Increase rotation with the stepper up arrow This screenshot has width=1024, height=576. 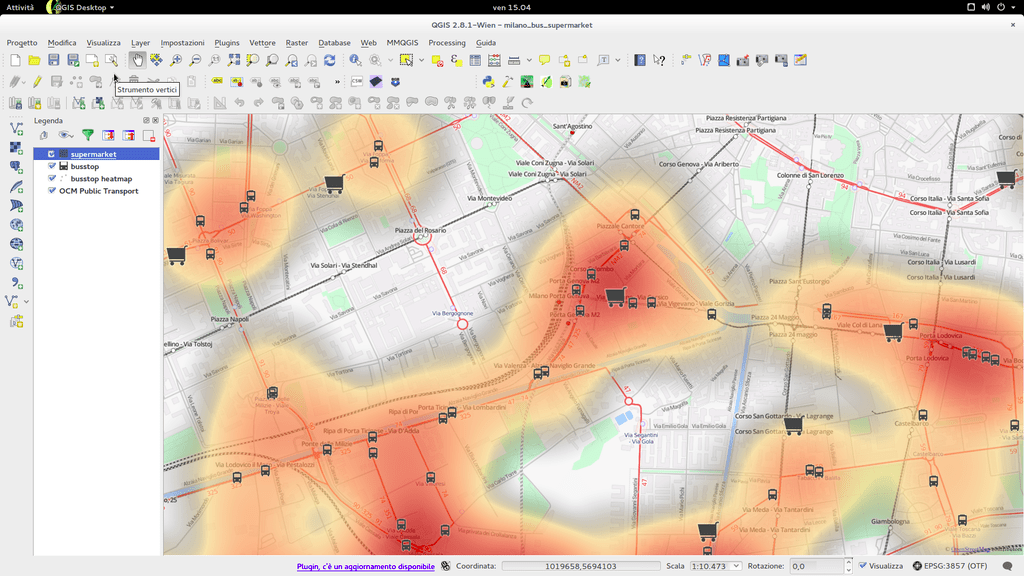[848, 562]
